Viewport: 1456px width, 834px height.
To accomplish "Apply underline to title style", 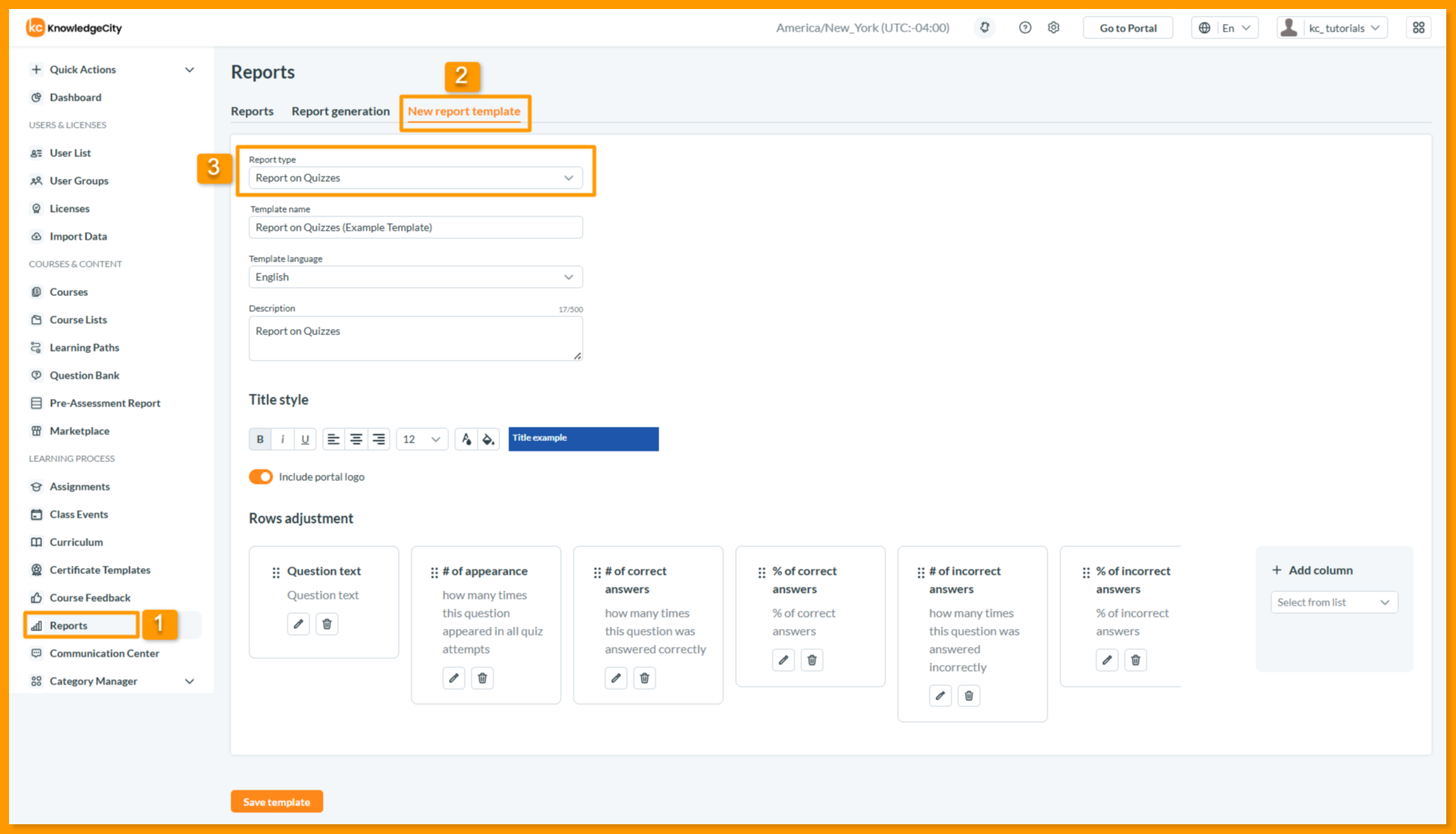I will (305, 440).
